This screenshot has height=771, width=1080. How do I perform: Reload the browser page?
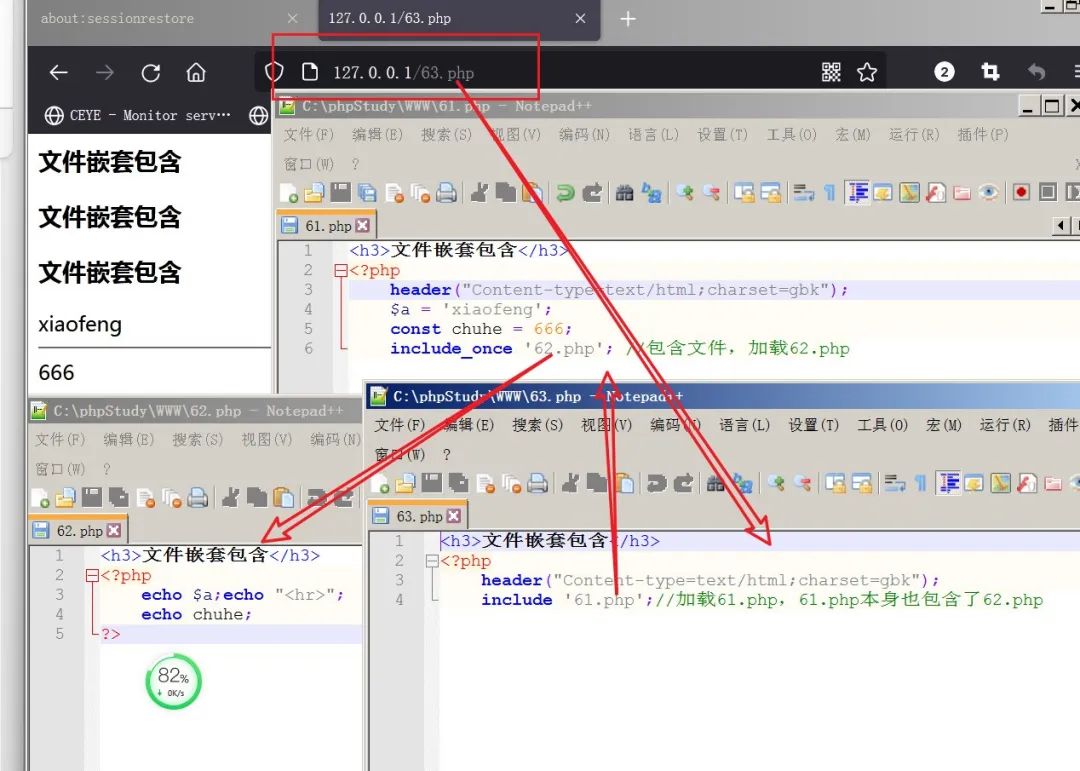[x=151, y=72]
